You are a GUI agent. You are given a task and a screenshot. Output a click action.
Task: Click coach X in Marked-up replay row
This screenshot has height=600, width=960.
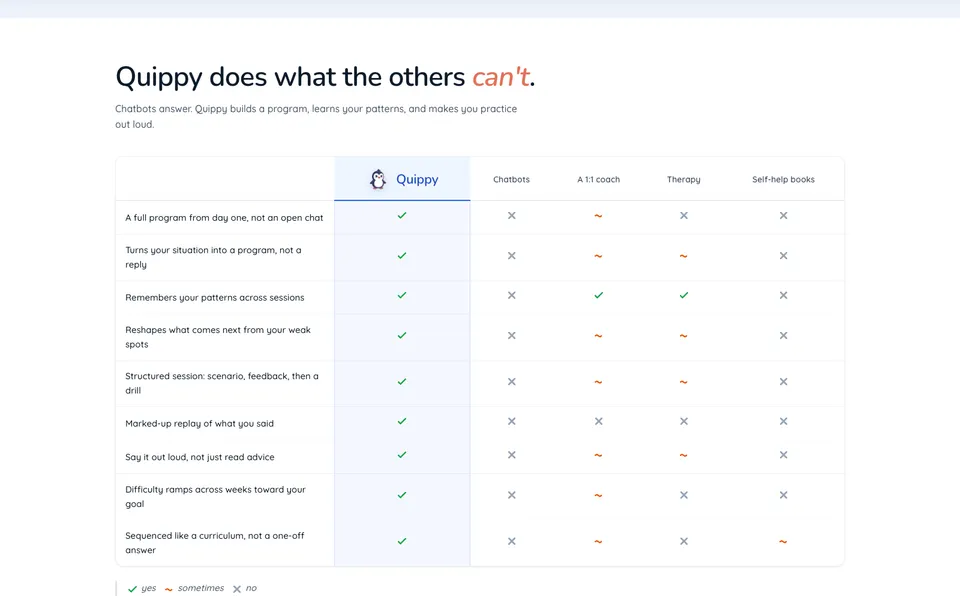coord(598,421)
